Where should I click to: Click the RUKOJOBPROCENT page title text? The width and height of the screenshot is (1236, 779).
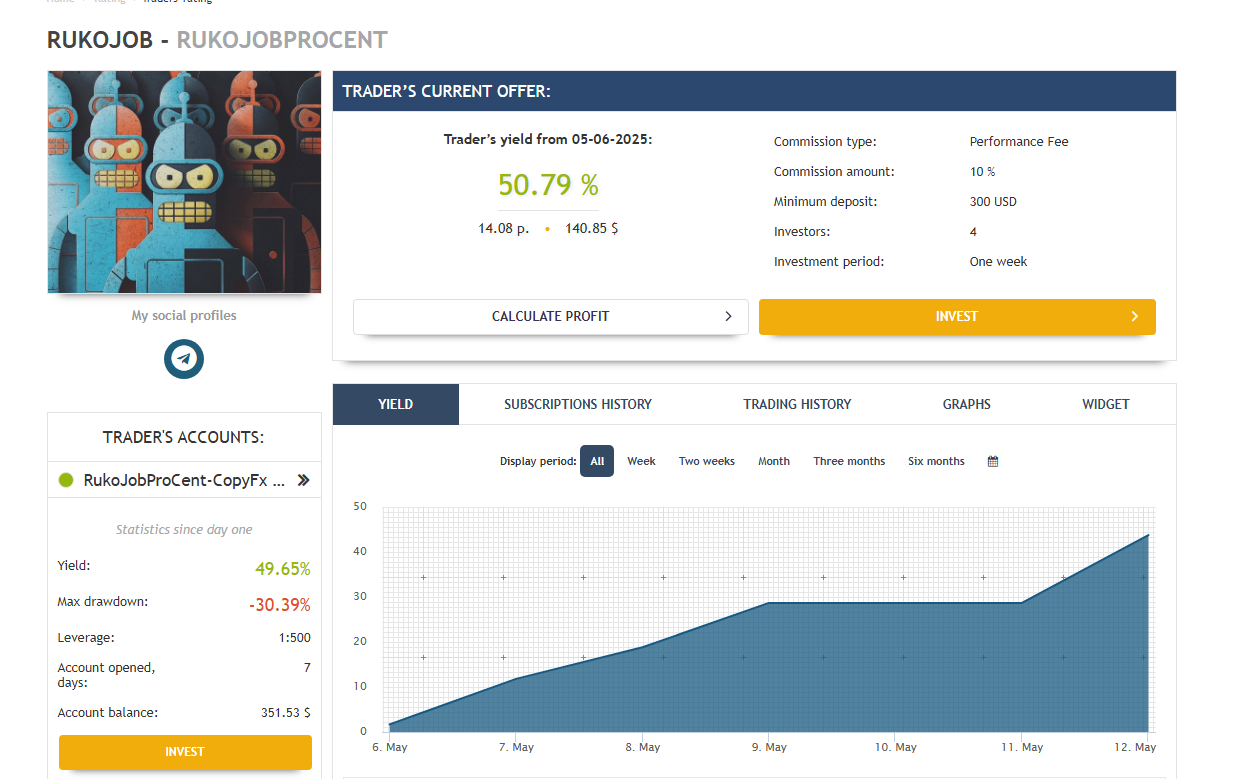coord(282,40)
